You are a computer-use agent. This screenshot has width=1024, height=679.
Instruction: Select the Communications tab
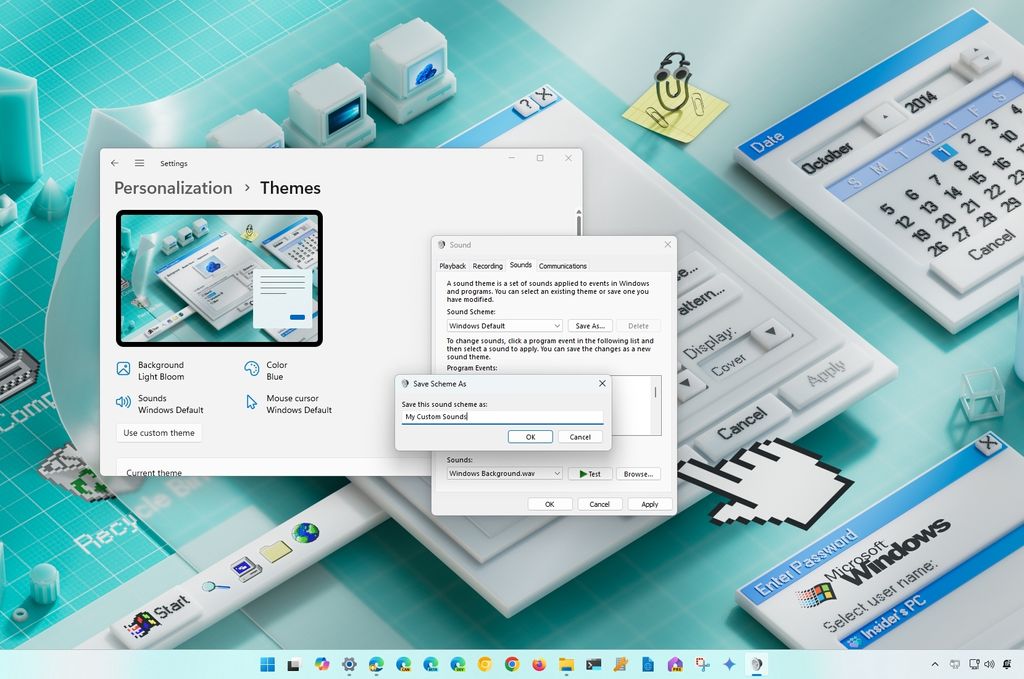click(563, 266)
